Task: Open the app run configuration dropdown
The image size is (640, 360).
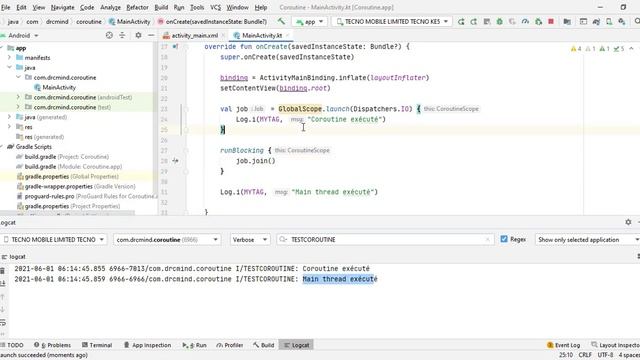Action: 309,22
